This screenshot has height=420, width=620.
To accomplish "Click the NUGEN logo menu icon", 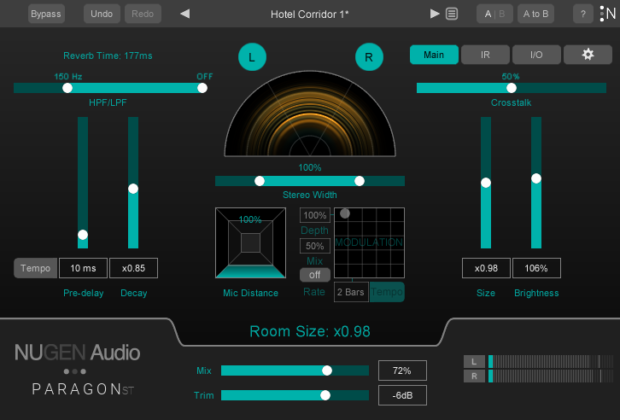I will [608, 14].
